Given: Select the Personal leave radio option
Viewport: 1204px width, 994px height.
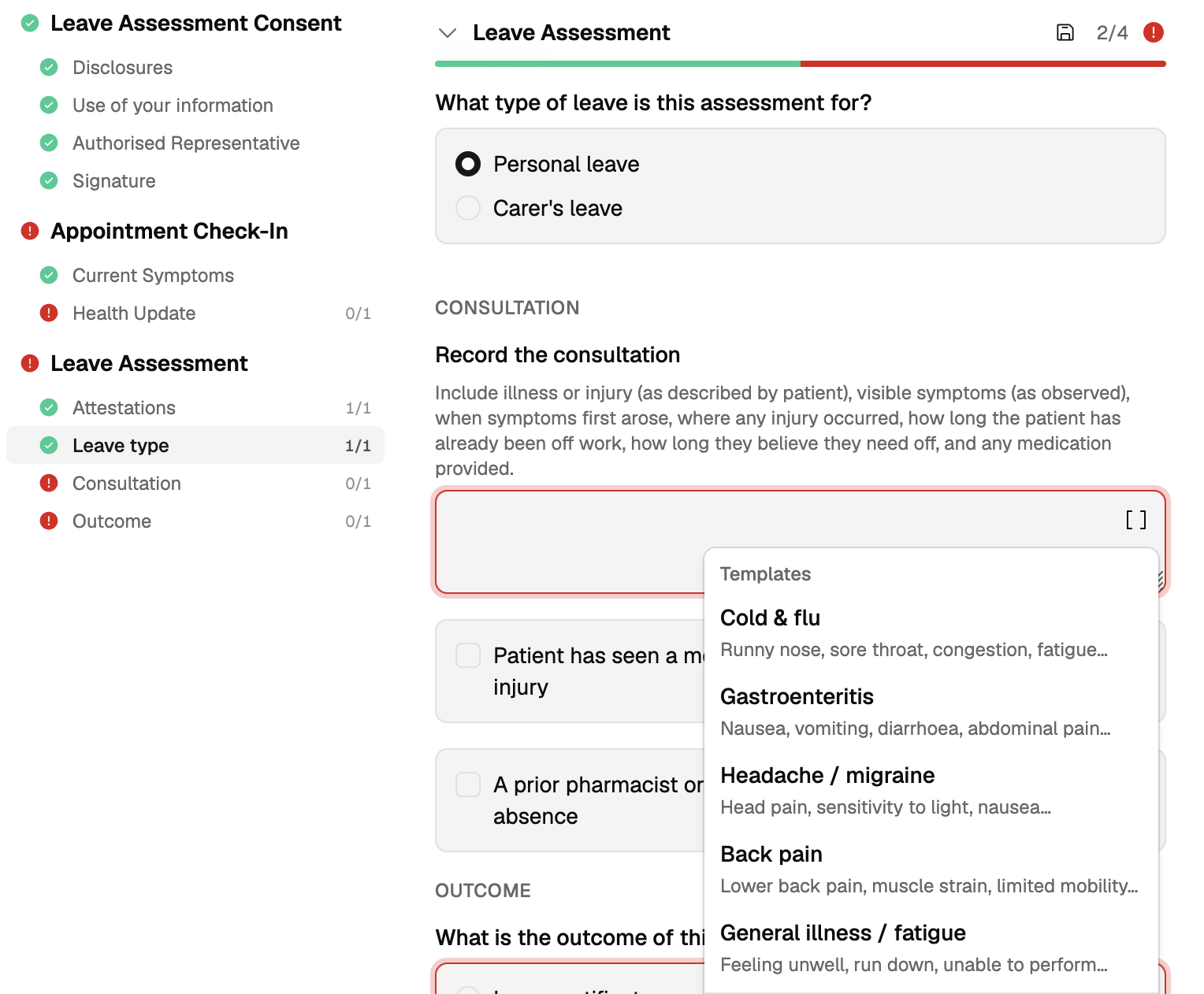Looking at the screenshot, I should (x=468, y=164).
